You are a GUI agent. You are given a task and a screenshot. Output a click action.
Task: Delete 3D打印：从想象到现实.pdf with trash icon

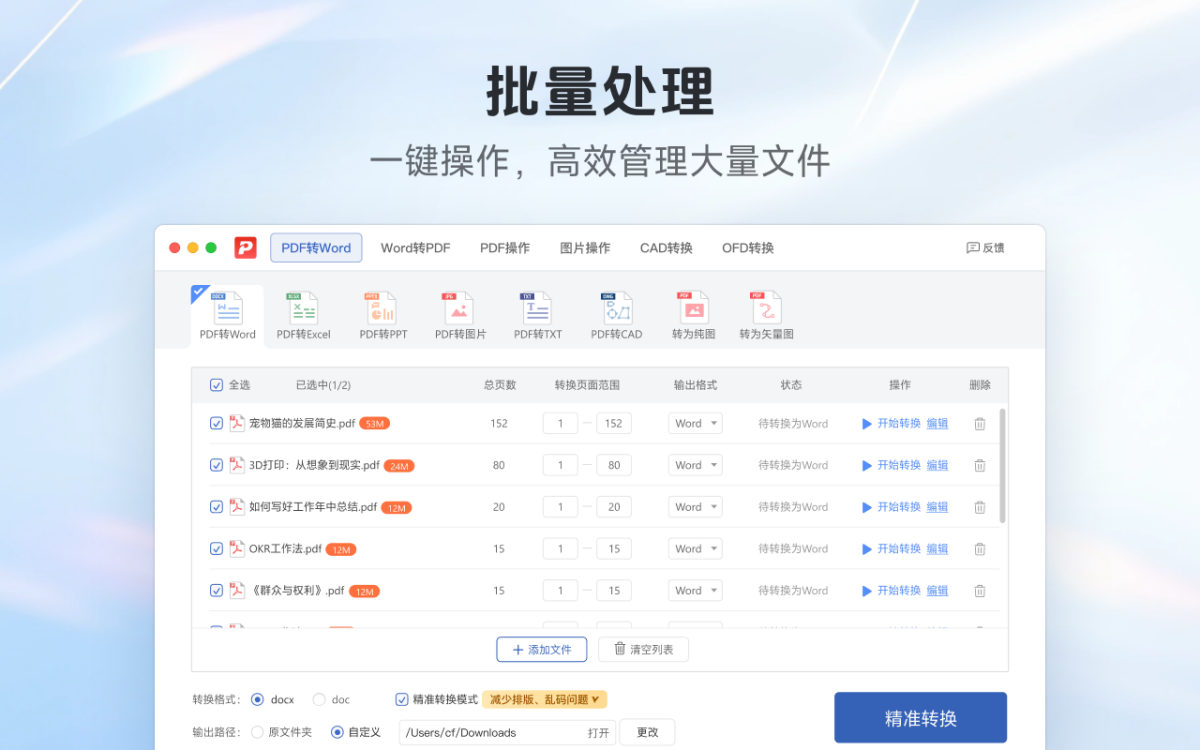pyautogui.click(x=980, y=465)
